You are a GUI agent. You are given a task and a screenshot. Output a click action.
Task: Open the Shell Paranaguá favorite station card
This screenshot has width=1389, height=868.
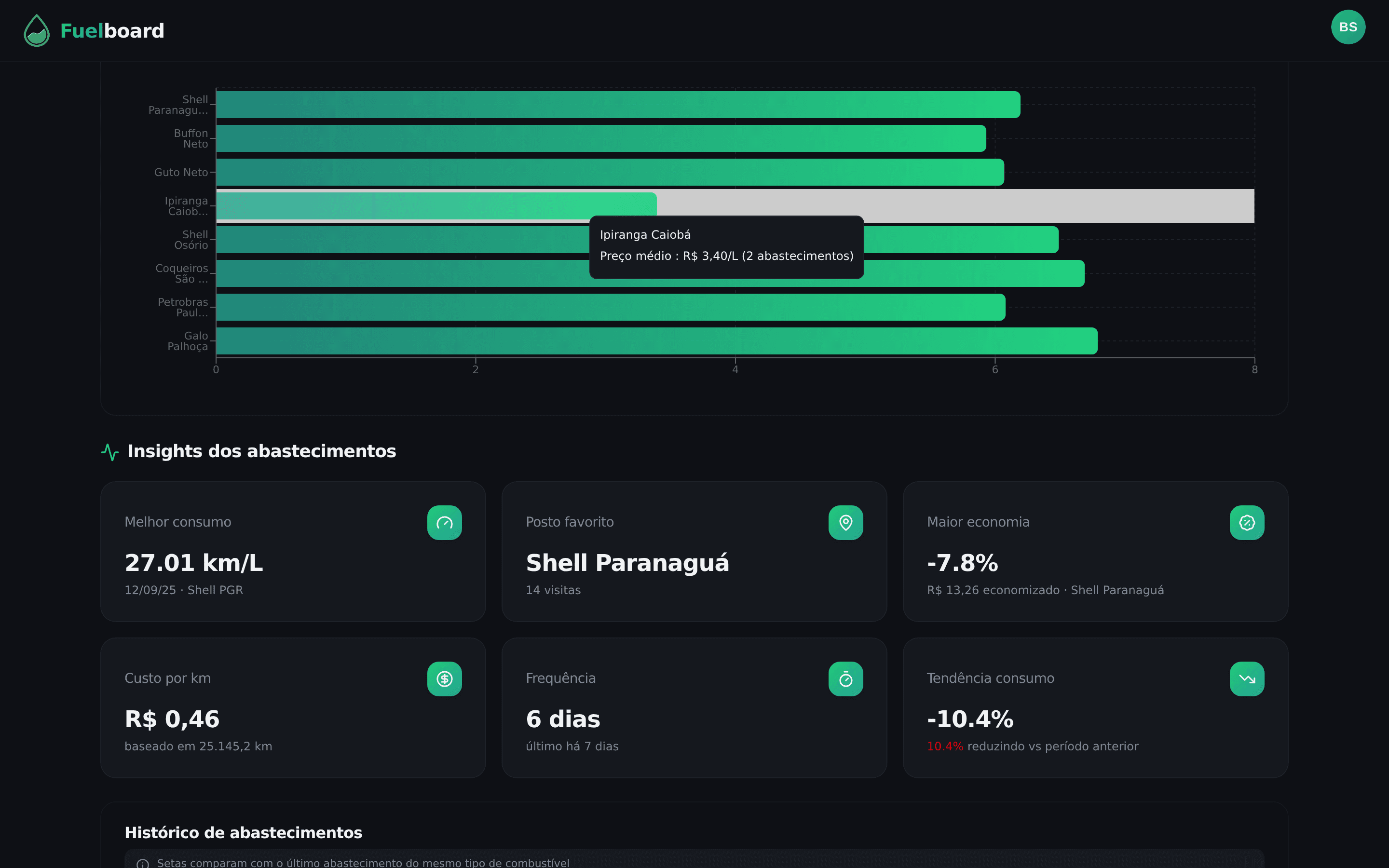(x=694, y=552)
